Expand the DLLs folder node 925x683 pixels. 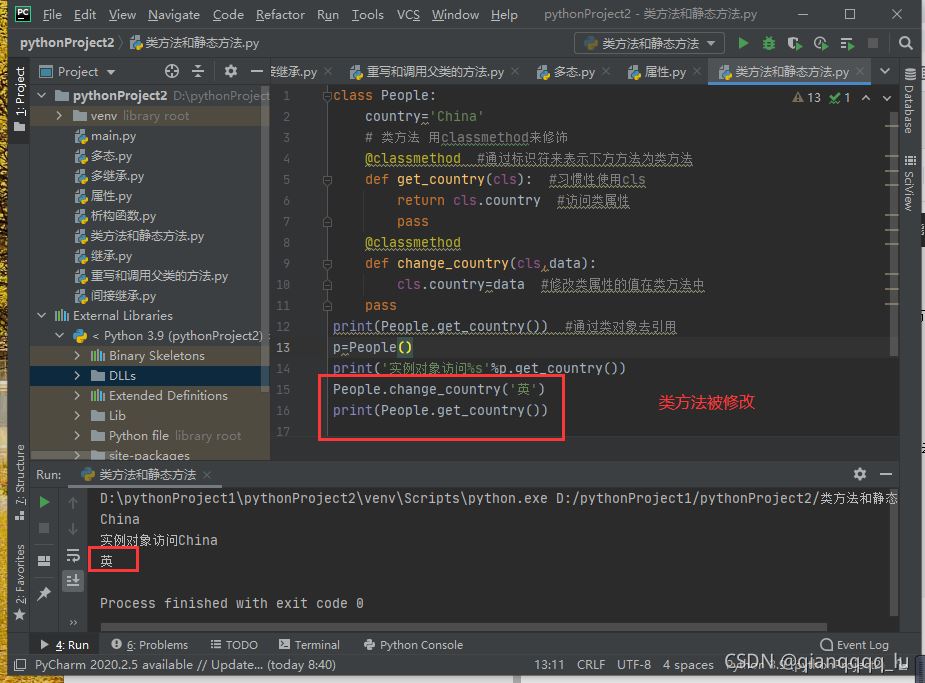point(78,376)
